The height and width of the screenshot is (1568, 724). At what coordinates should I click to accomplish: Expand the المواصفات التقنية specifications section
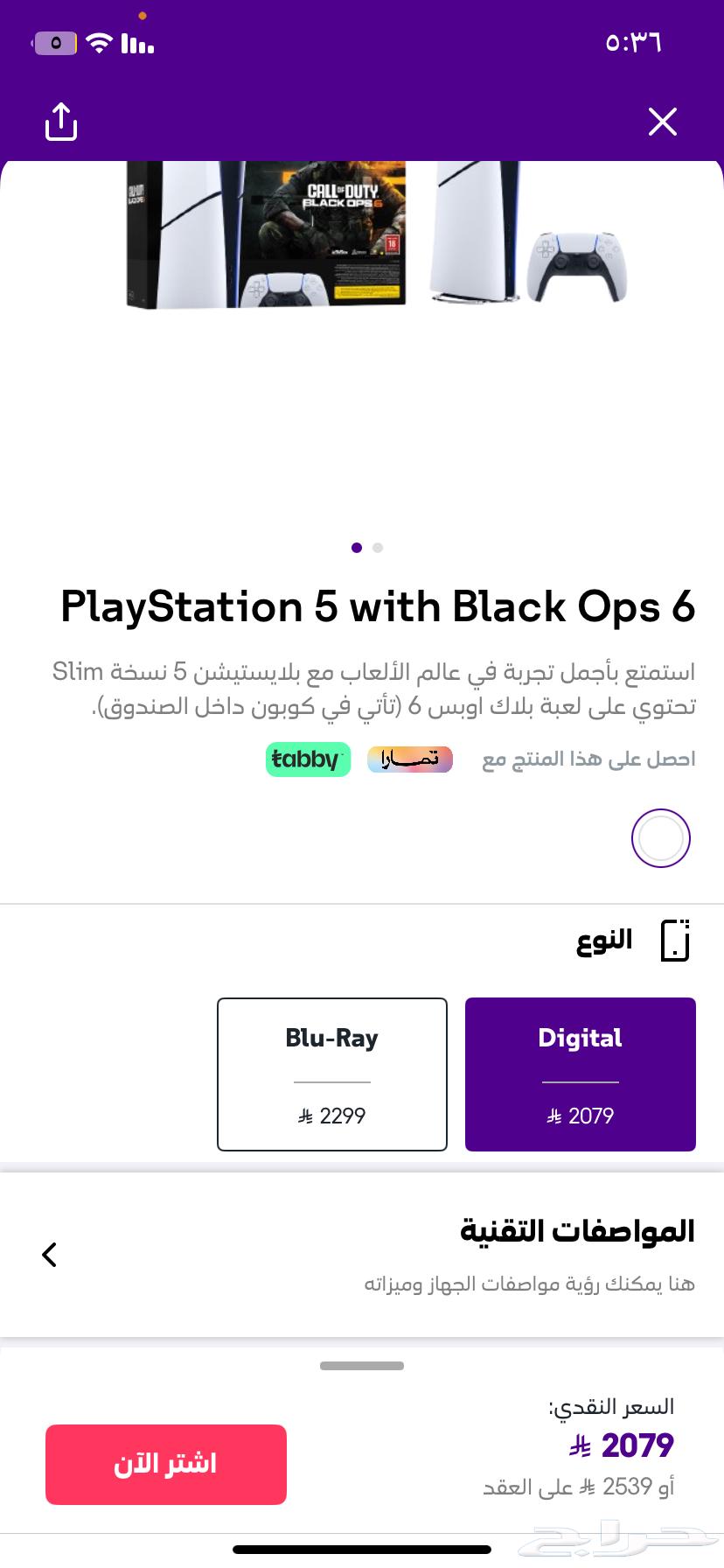(580, 1230)
